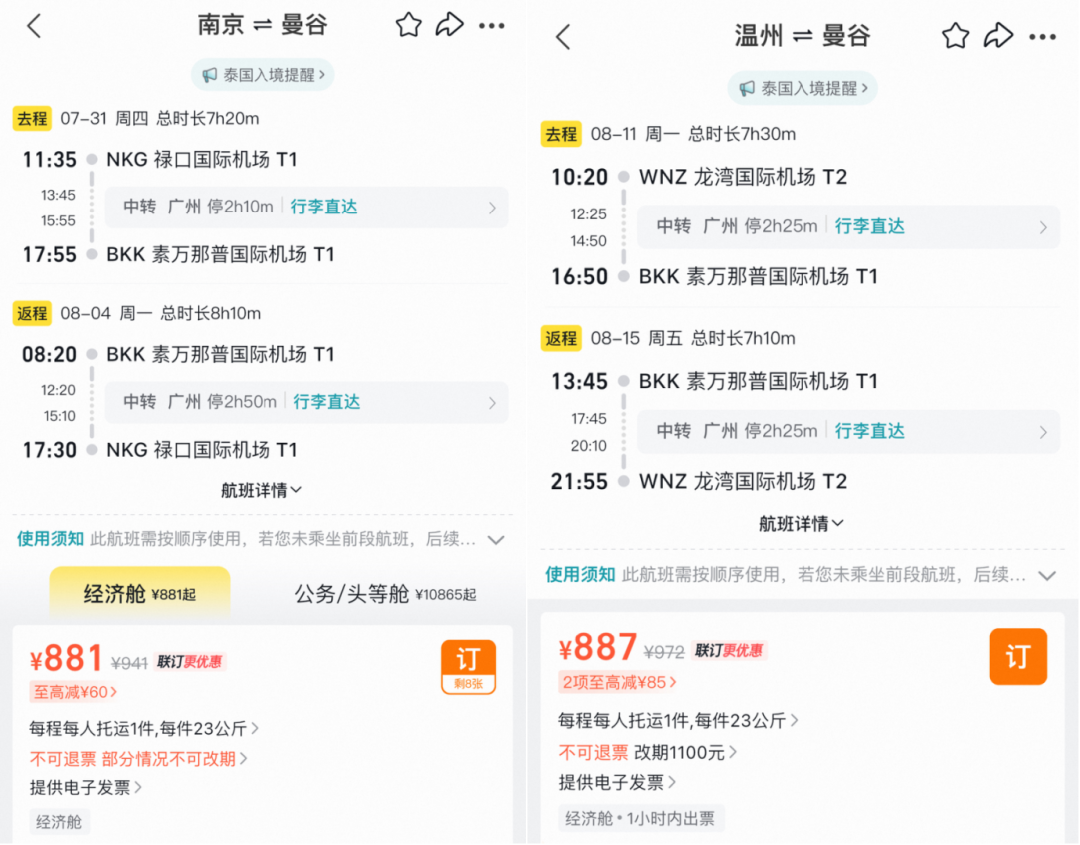Open the more options menu on left screen
Screen dimensions: 1080x845
[x=492, y=26]
